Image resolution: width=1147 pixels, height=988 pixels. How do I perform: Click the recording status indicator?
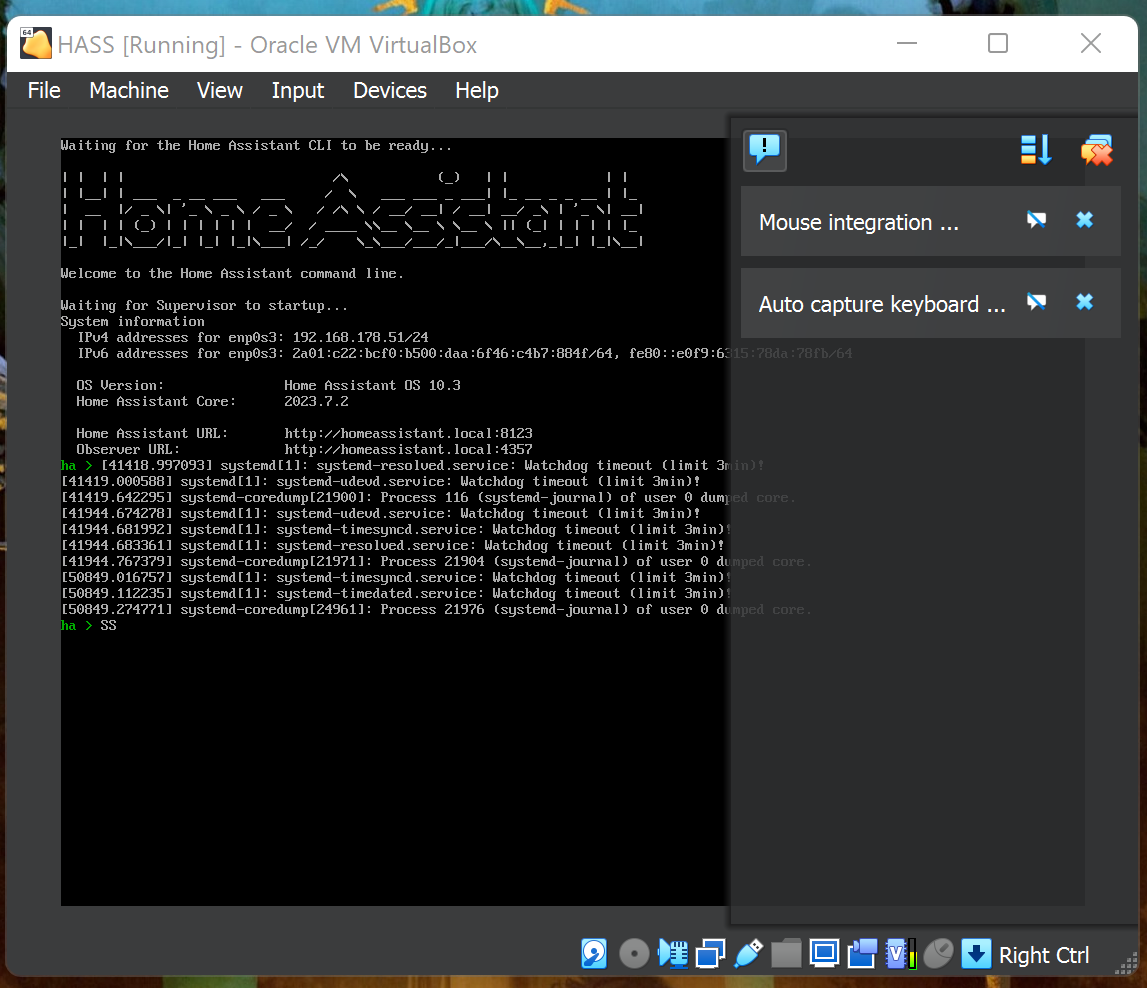[862, 954]
